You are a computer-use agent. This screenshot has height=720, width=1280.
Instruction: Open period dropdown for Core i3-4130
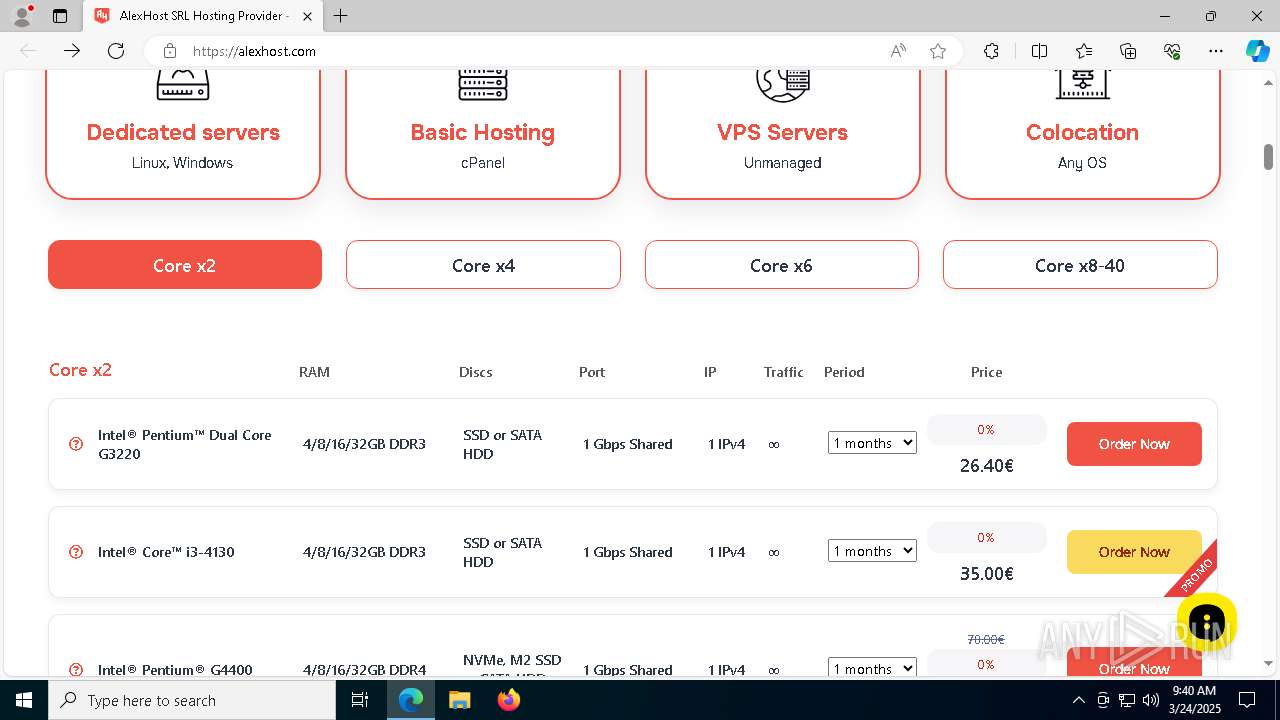pos(872,551)
